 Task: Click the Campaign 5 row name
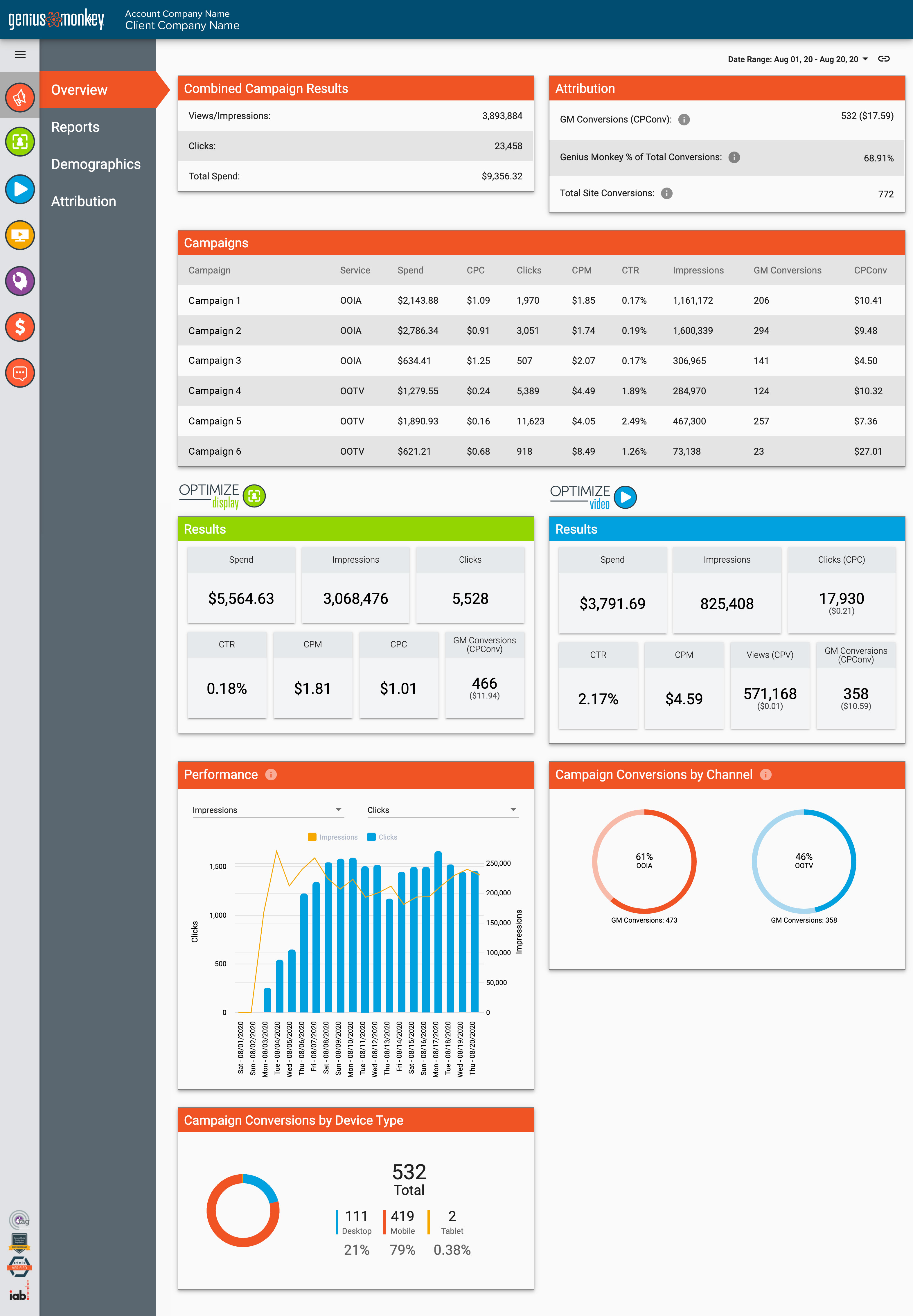pyautogui.click(x=215, y=422)
